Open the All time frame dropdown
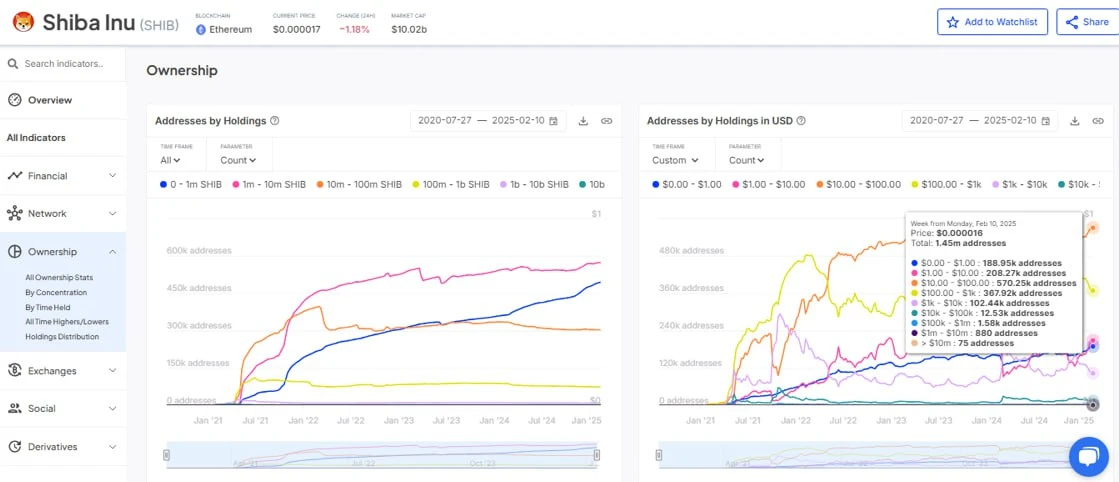The image size is (1119, 482). 170,160
